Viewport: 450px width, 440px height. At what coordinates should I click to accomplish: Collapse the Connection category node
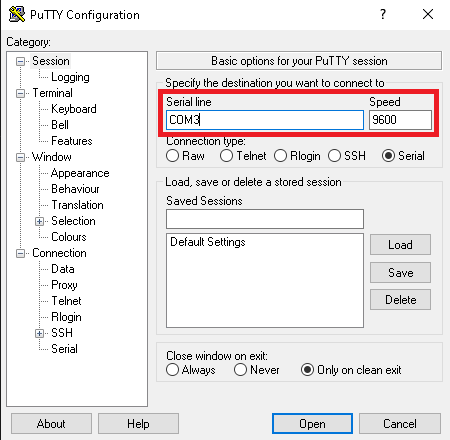tap(20, 253)
